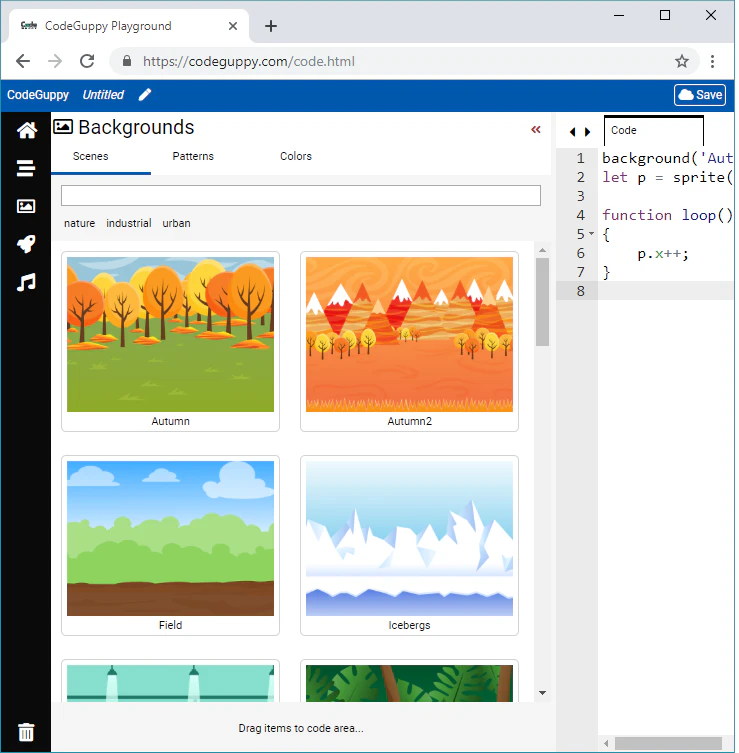Click the 'Autumn' caption label

click(170, 421)
